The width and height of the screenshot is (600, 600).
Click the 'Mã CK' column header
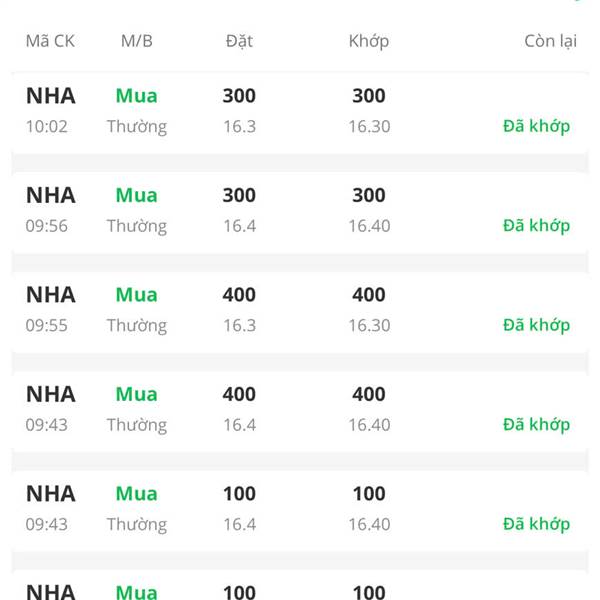(50, 41)
